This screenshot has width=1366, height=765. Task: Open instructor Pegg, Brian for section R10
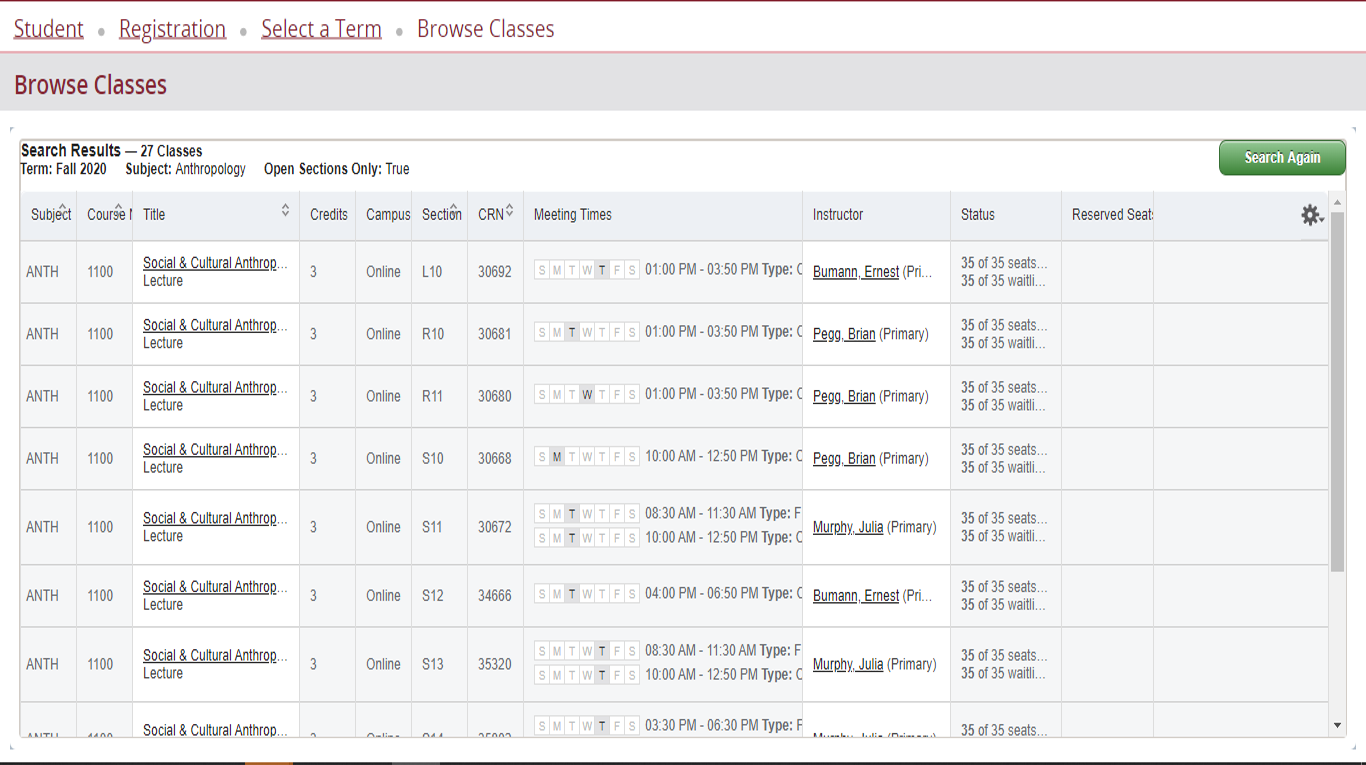point(843,334)
